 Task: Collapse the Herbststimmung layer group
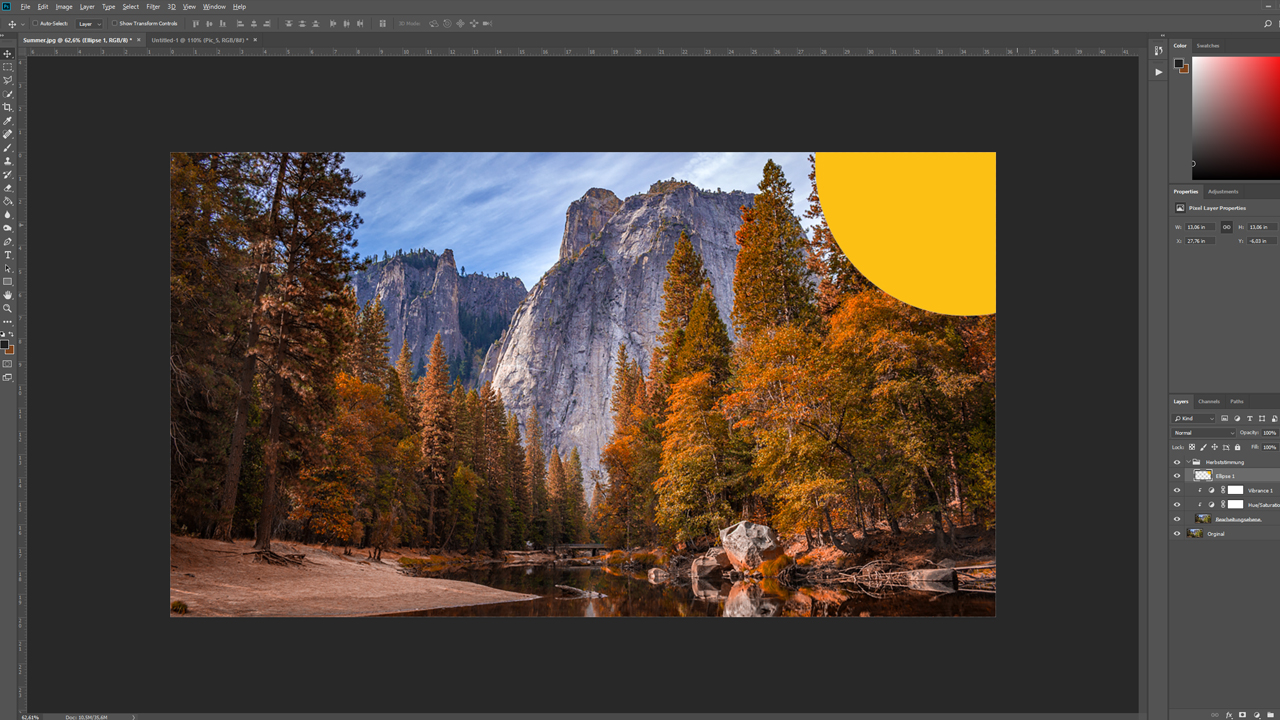point(1187,462)
